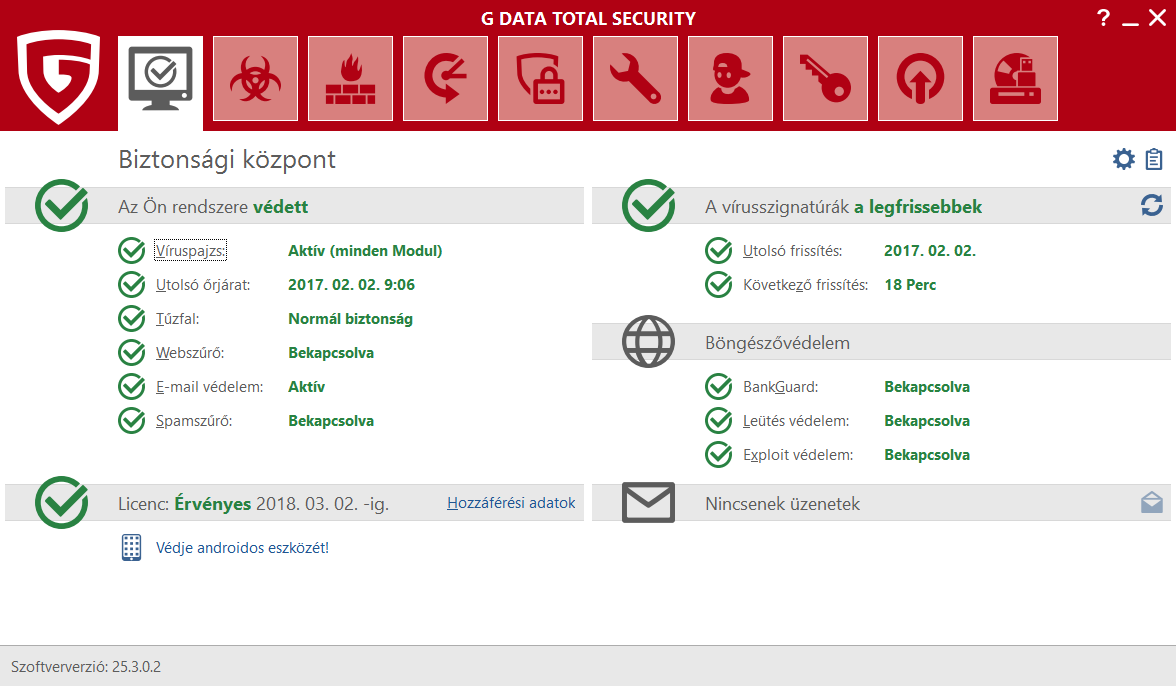The height and width of the screenshot is (686, 1176).
Task: Click the Szoftververzió: 25.3.0.2 status text
Action: tap(86, 667)
